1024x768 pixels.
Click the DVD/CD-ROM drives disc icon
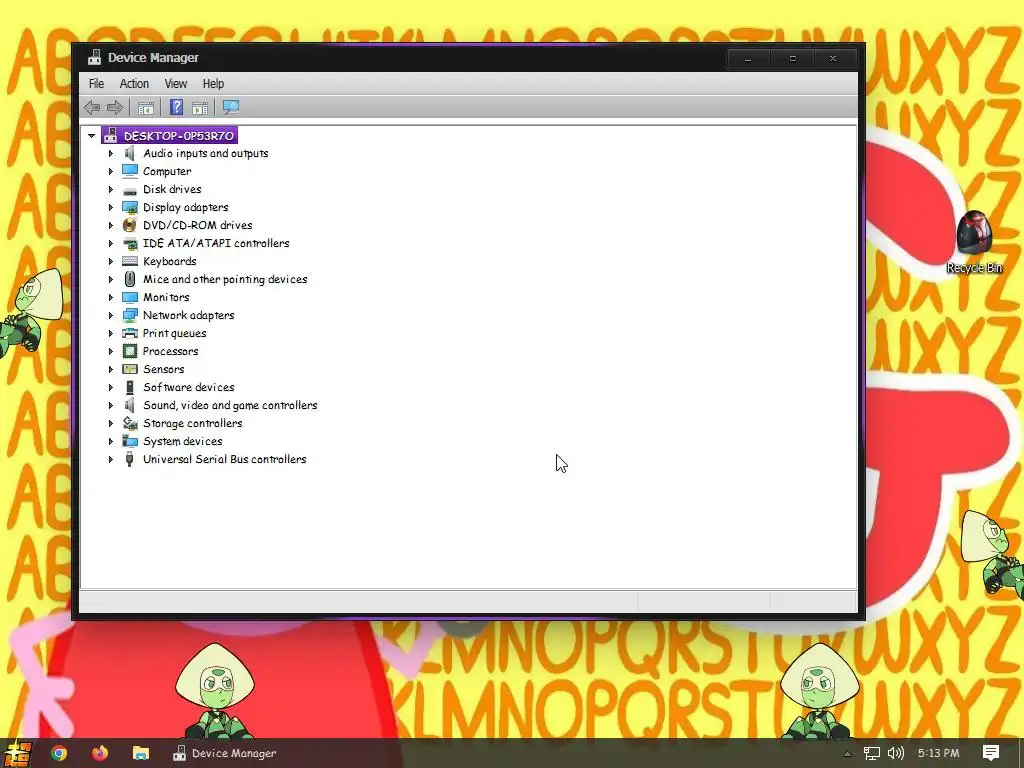[x=130, y=225]
